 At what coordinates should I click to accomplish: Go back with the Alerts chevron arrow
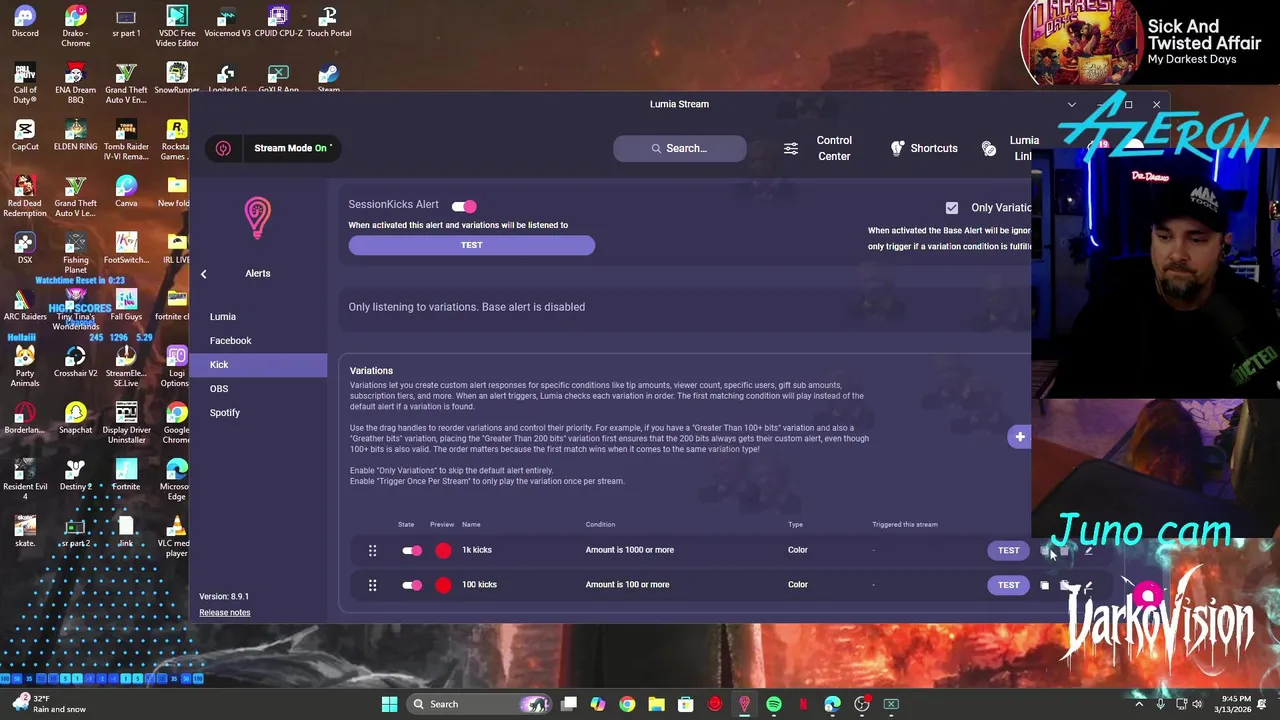coord(203,274)
